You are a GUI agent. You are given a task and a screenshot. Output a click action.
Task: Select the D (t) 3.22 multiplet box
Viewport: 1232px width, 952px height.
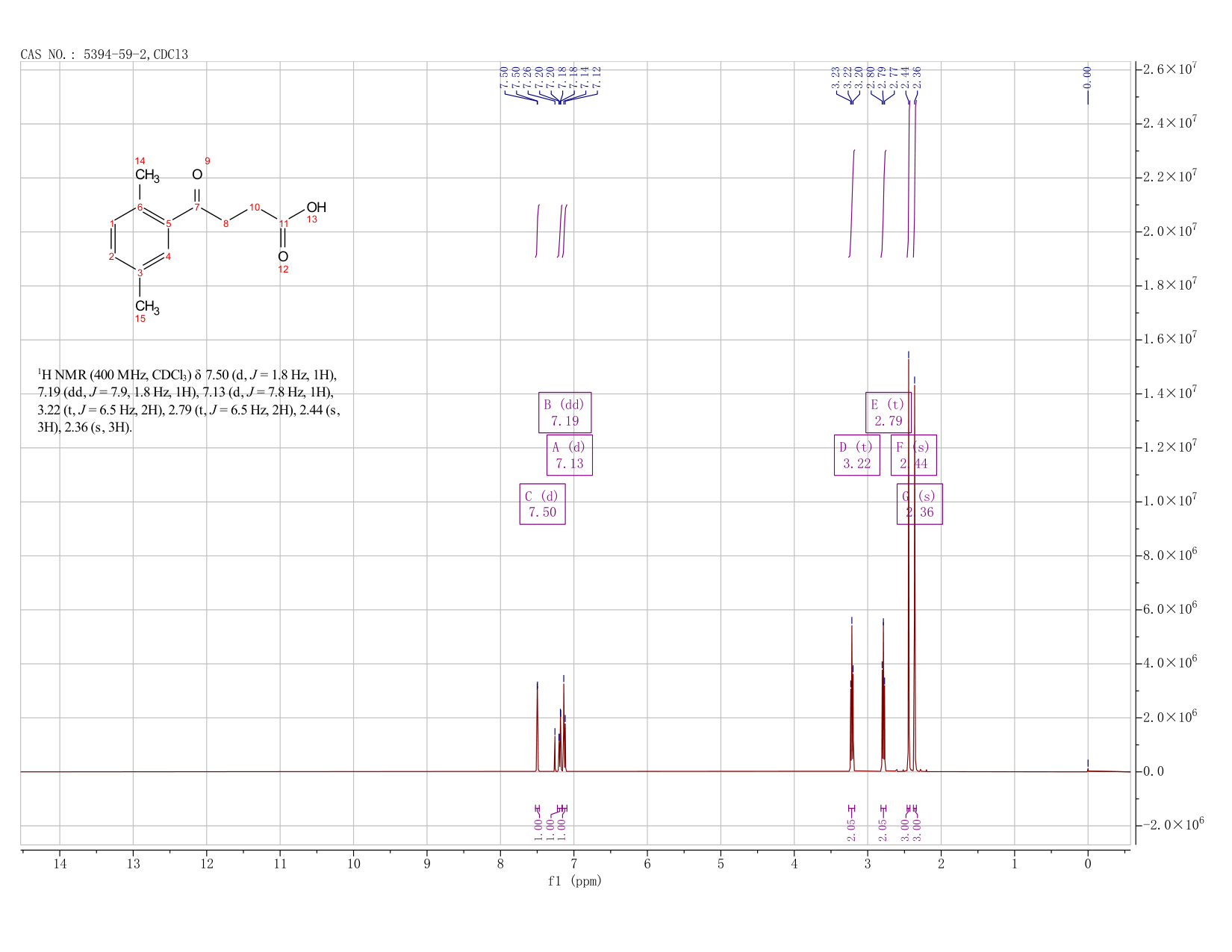(856, 455)
